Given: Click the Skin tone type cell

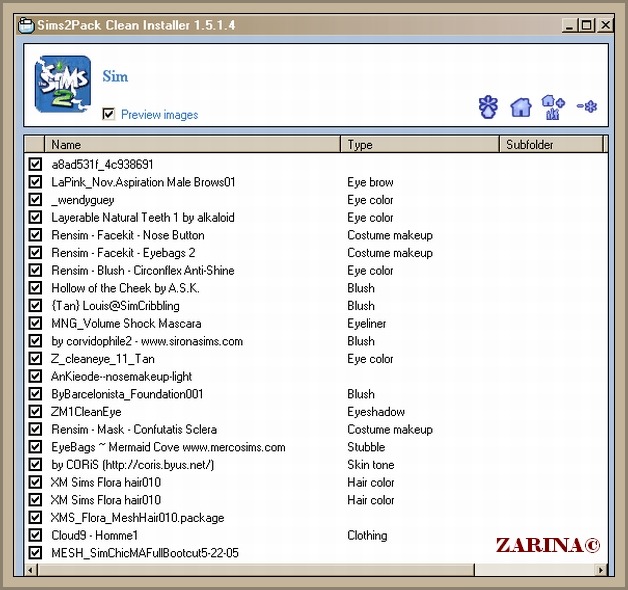Looking at the screenshot, I should click(371, 464).
